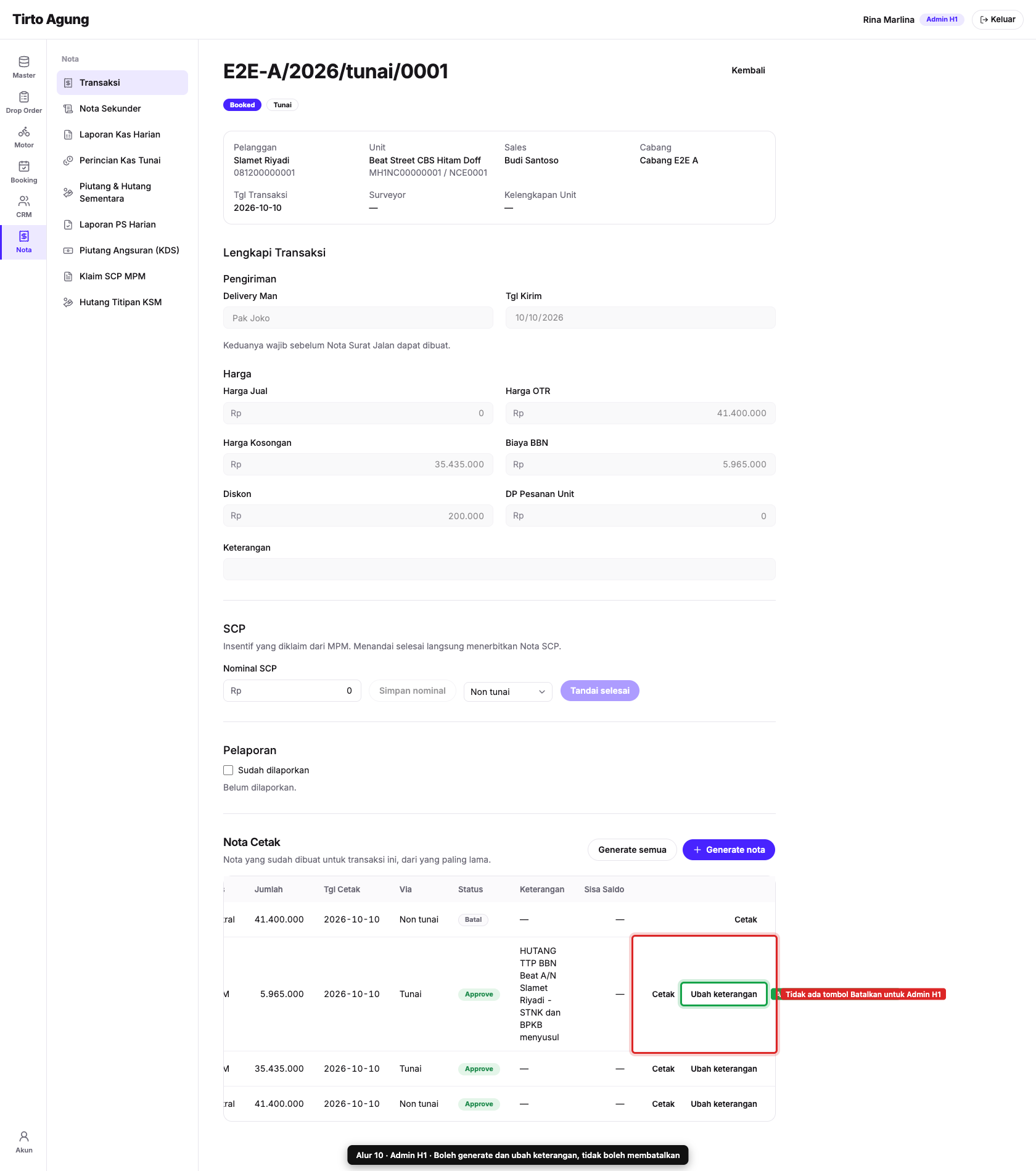Click the Piutang Angsuran (KDS) icon
The width and height of the screenshot is (1036, 1171).
[68, 250]
